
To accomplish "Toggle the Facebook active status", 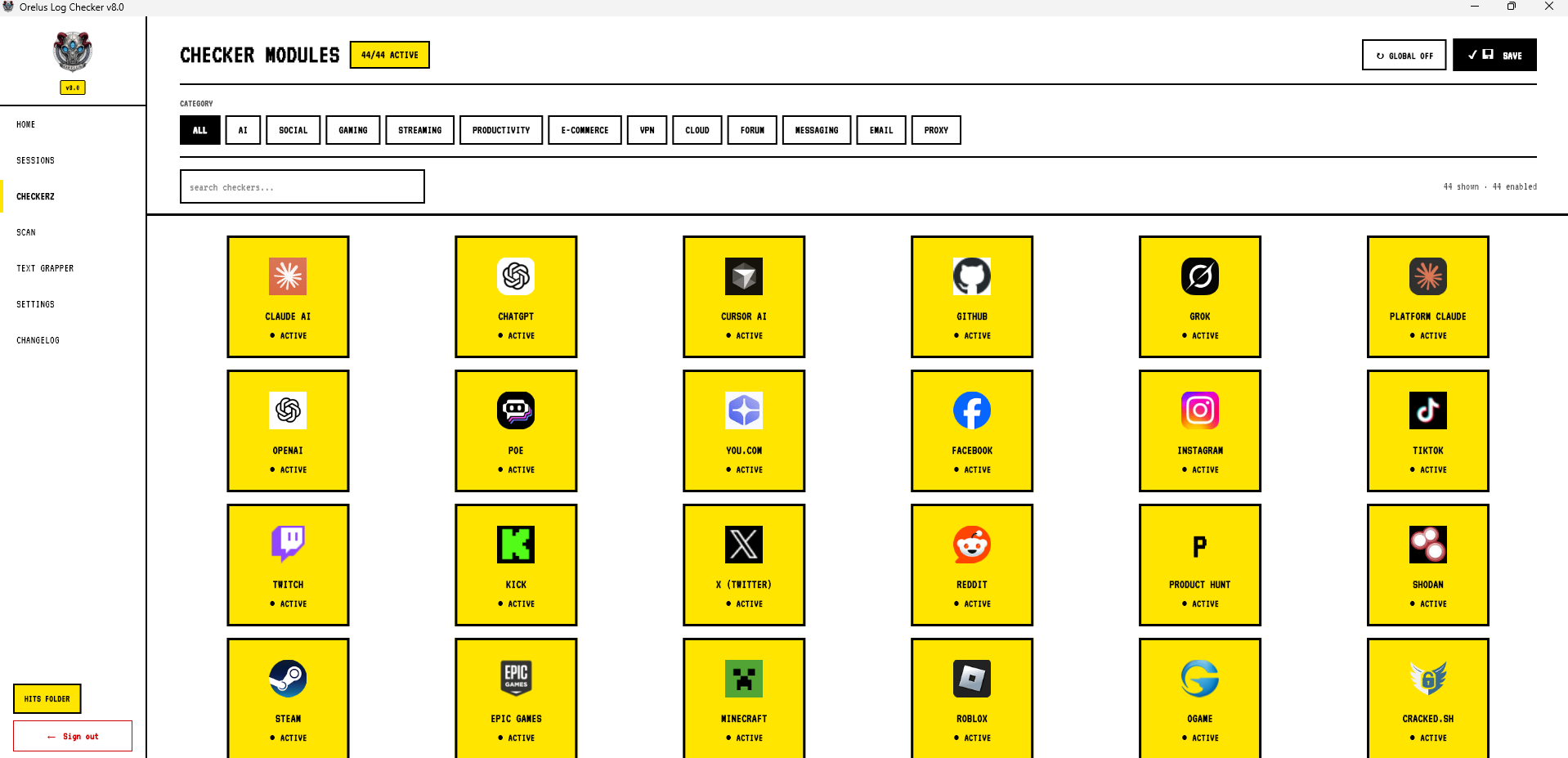I will 972,470.
